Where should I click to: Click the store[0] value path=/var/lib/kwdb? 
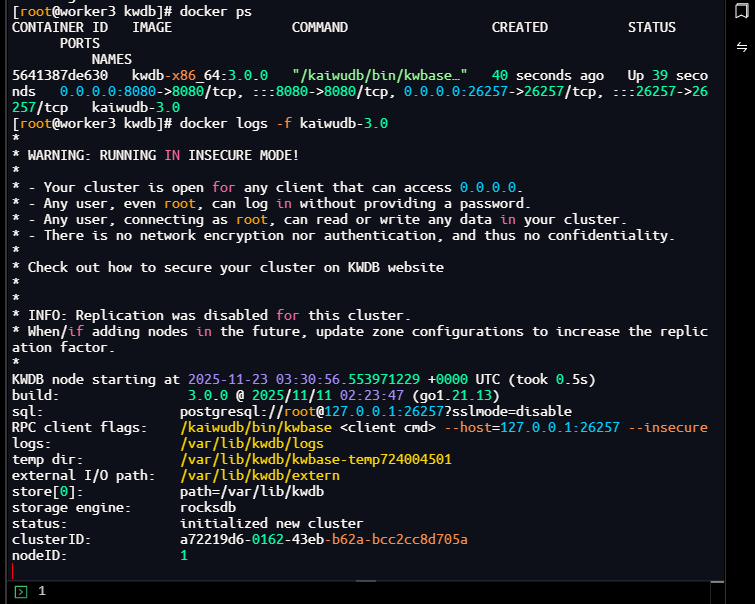pyautogui.click(x=252, y=491)
